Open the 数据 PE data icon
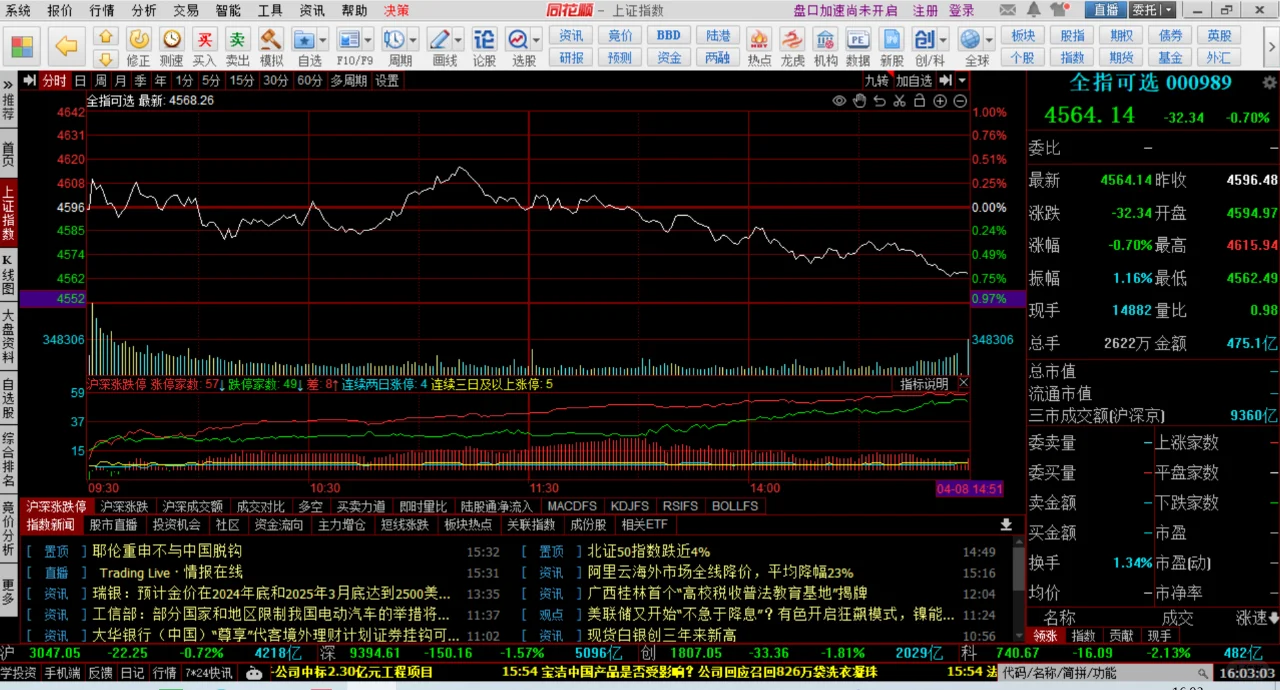Viewport: 1280px width, 690px height. (x=858, y=40)
